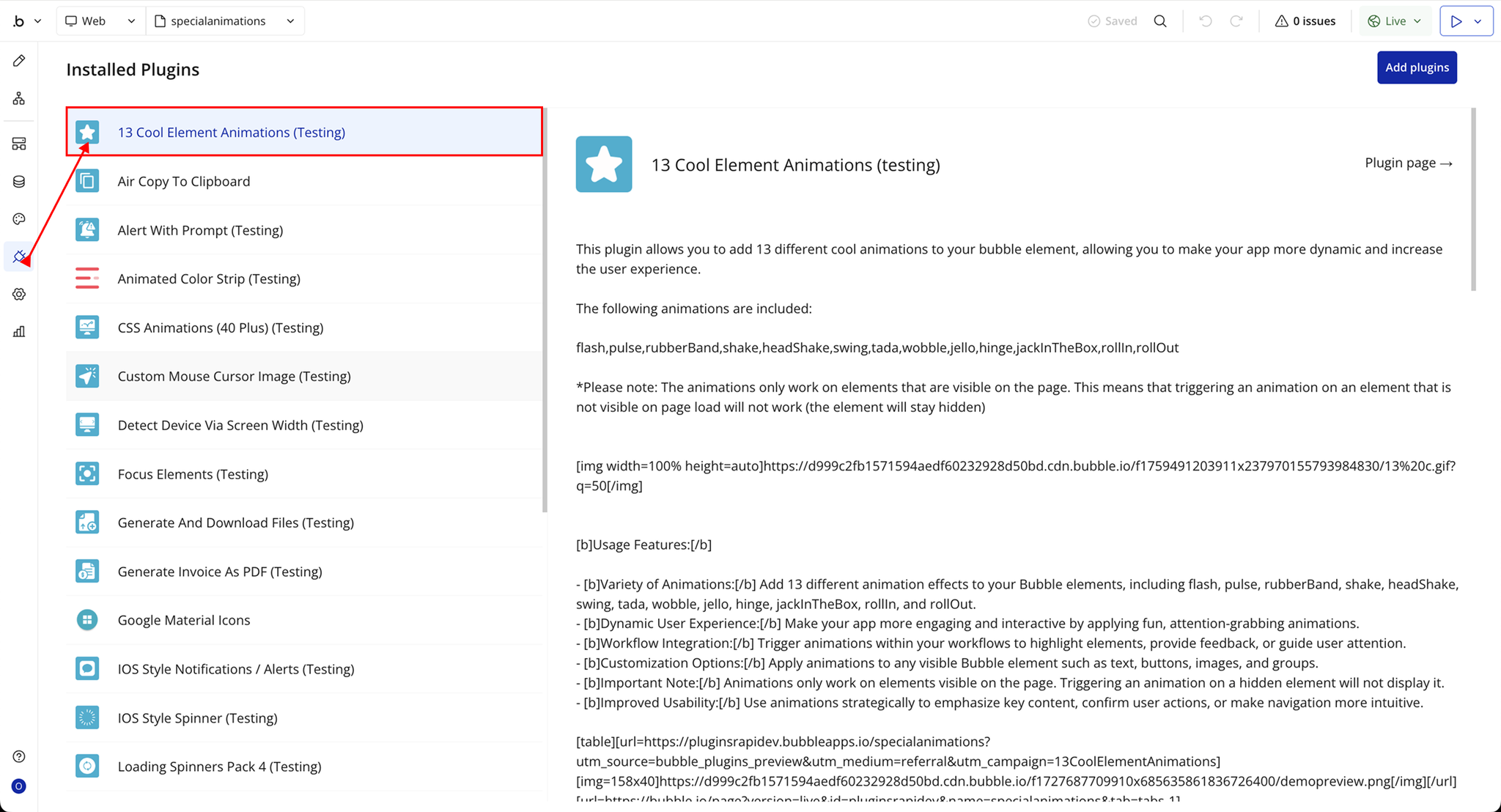
Task: Click the Add plugins button
Action: [x=1416, y=67]
